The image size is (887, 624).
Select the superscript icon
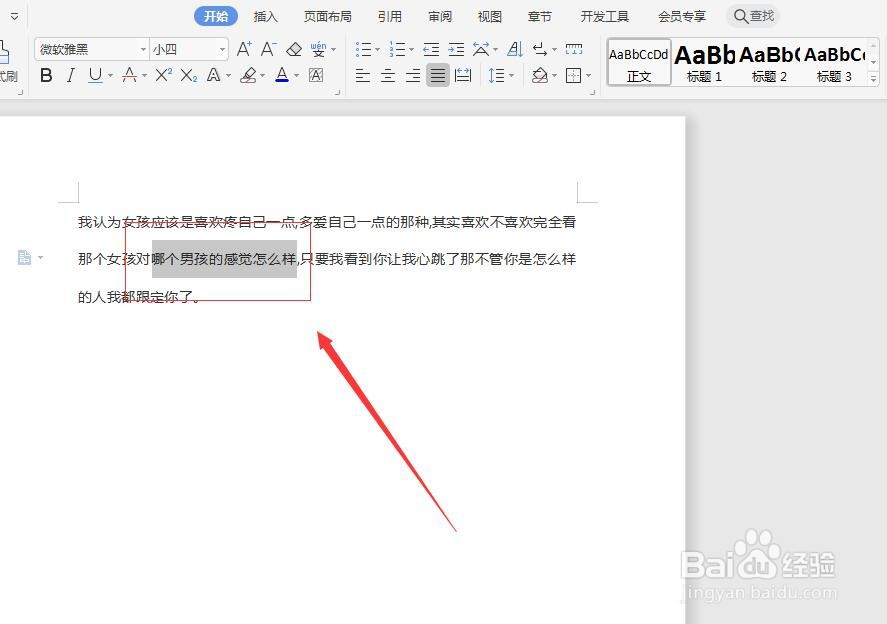click(161, 74)
